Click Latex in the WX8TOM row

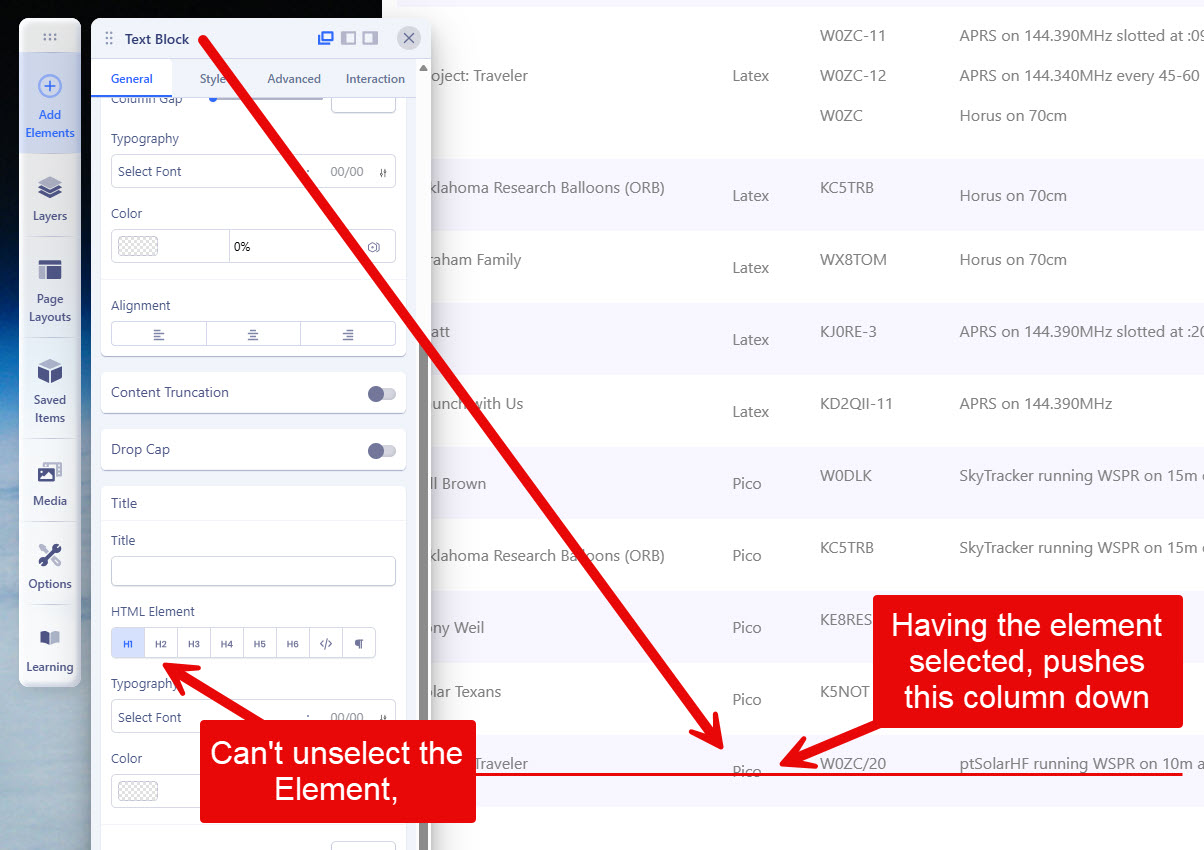tap(750, 268)
